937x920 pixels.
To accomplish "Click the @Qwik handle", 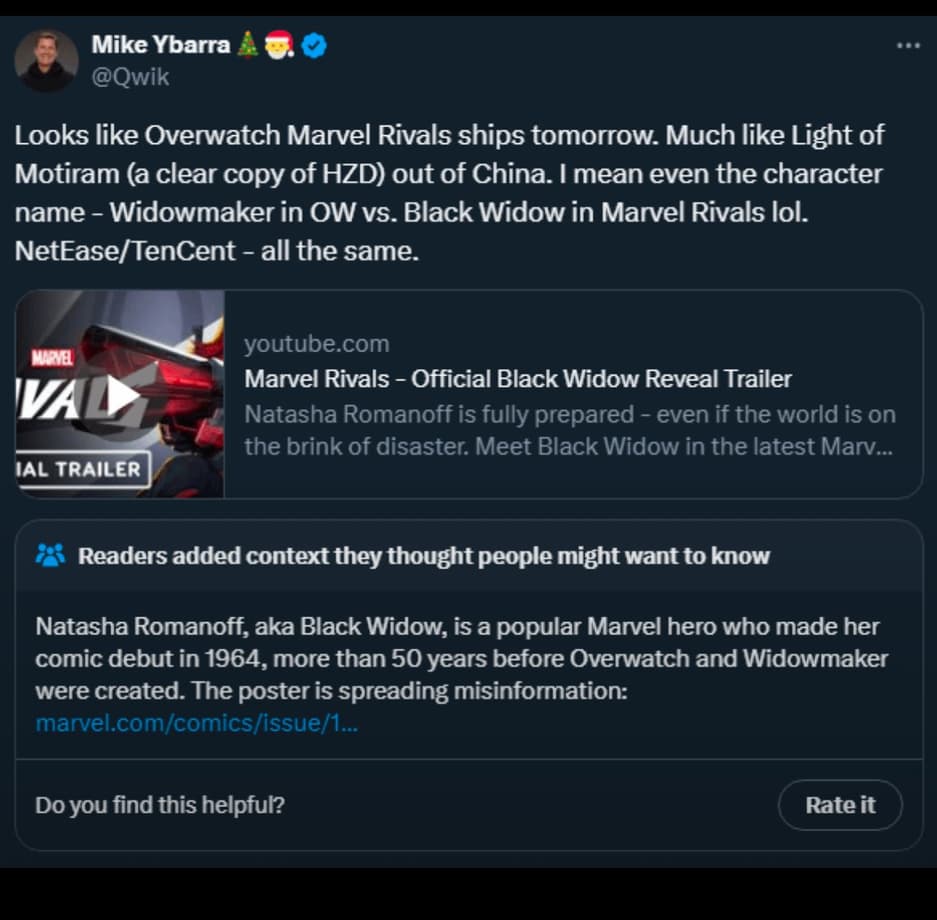I will pos(130,77).
